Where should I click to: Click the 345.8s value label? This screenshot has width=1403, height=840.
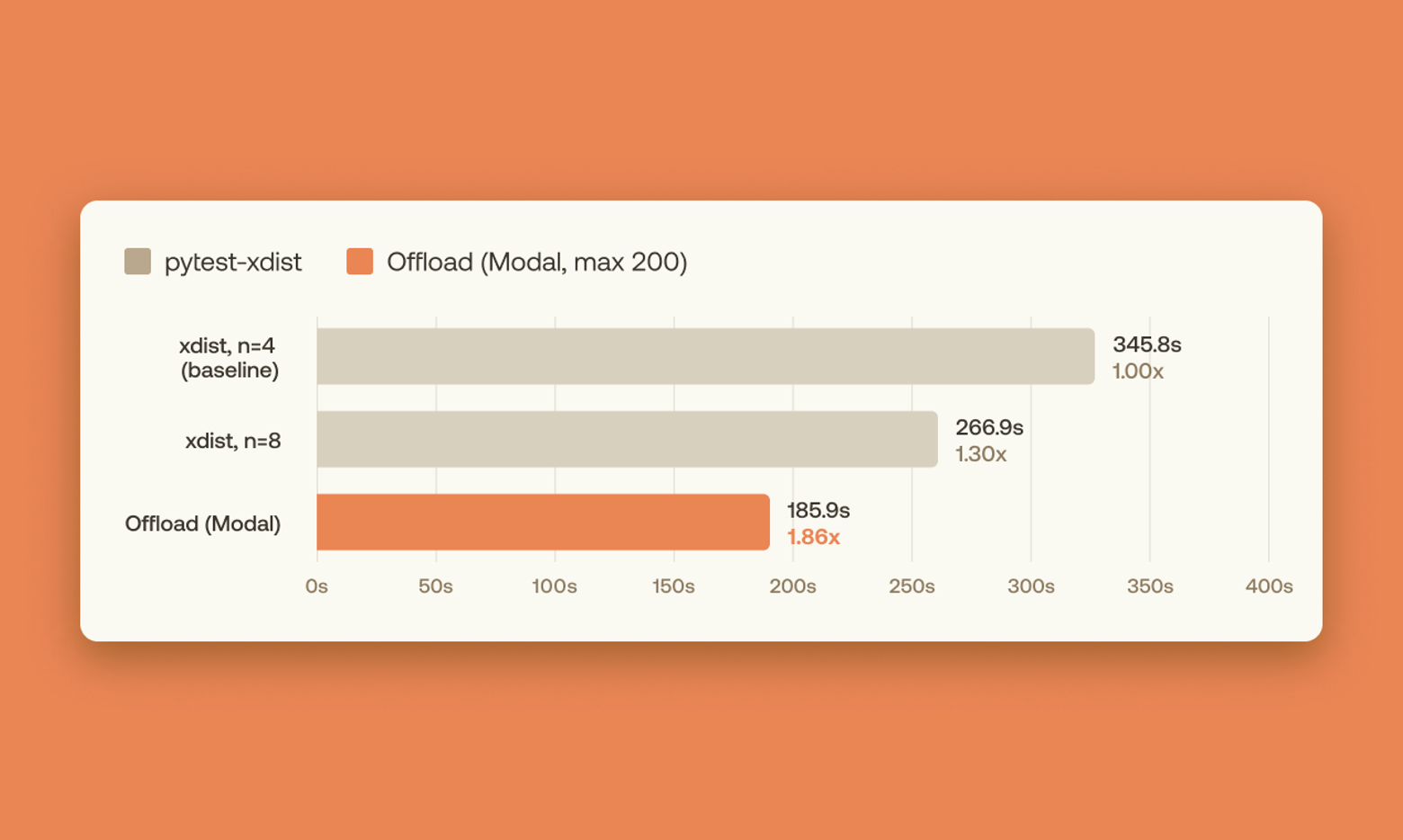pyautogui.click(x=1147, y=344)
